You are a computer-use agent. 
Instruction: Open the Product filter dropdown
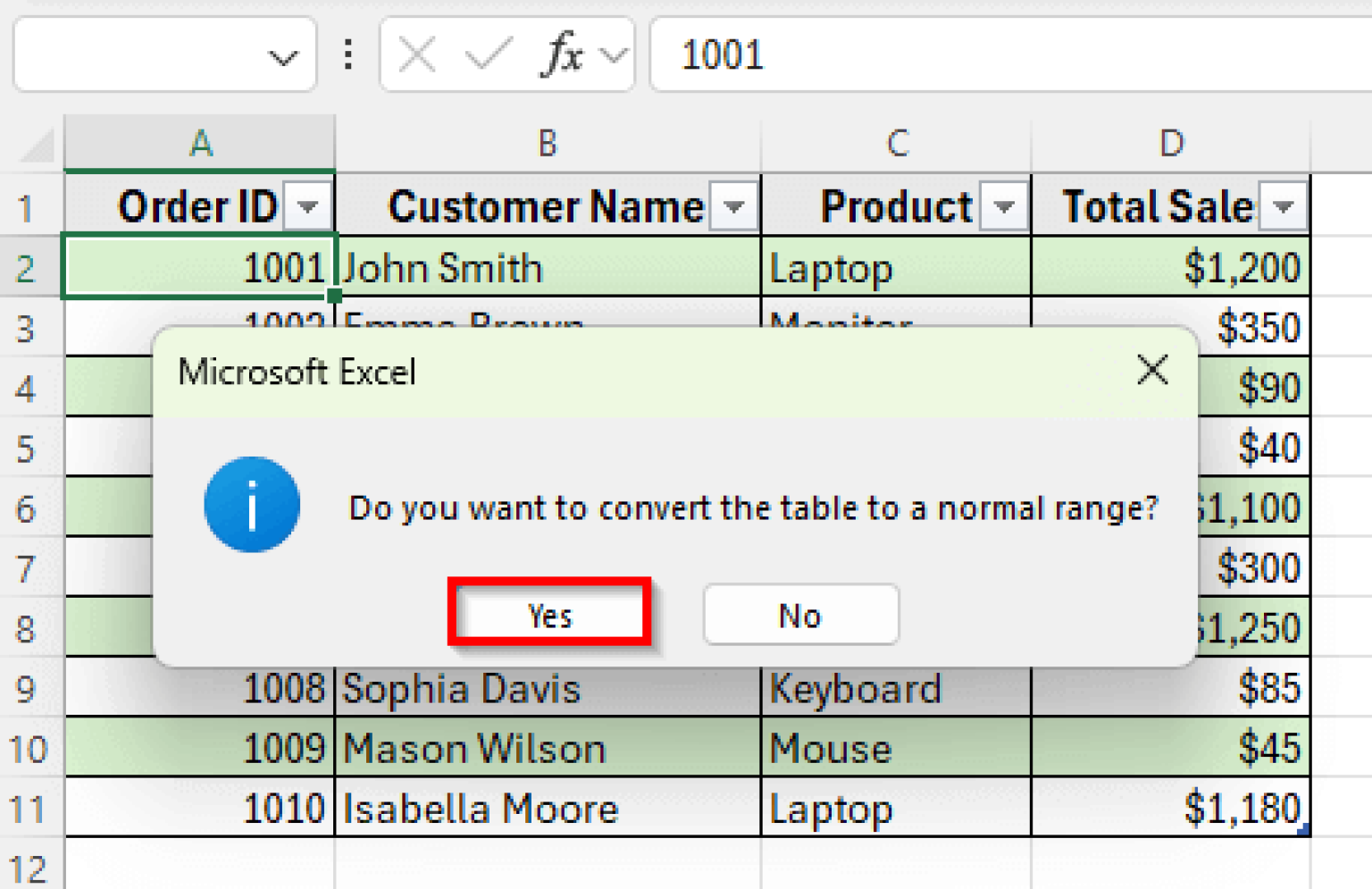coord(1006,205)
